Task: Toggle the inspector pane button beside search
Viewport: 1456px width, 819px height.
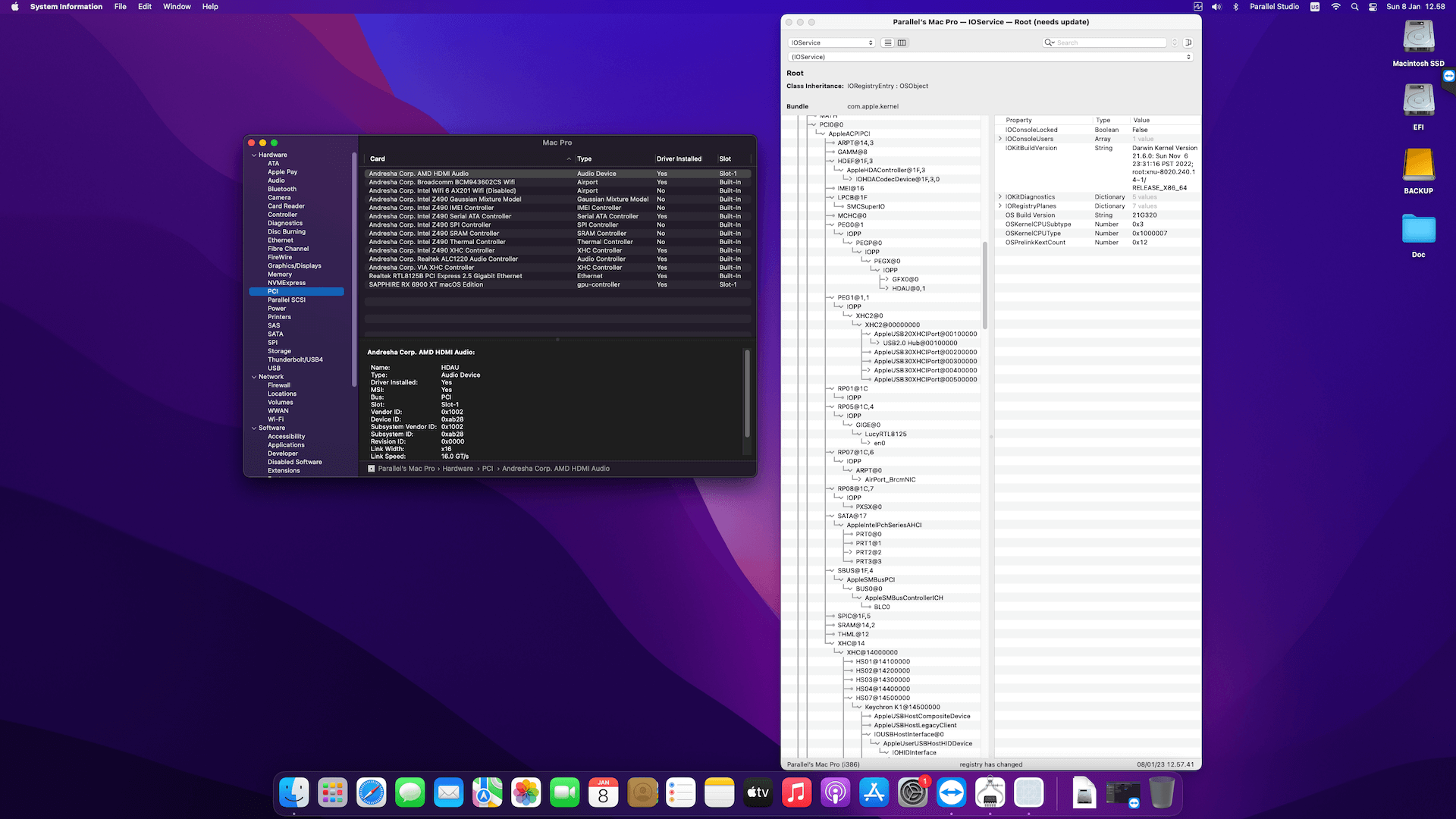Action: pos(1188,42)
